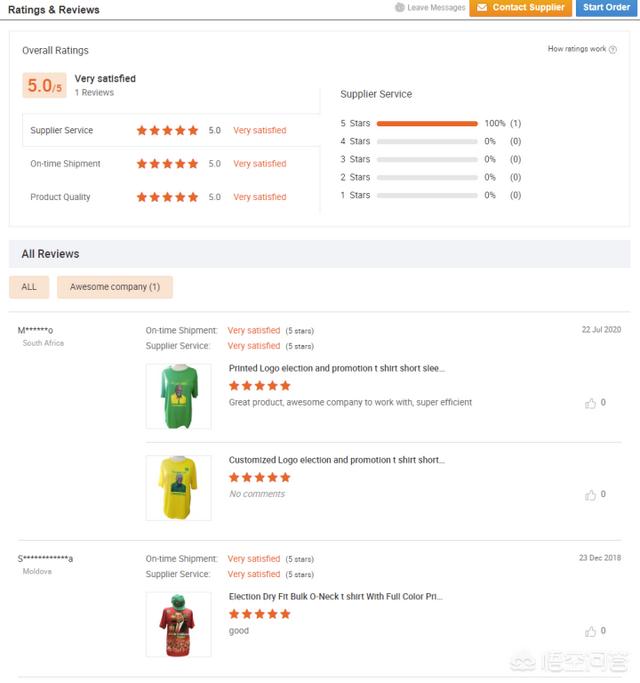The height and width of the screenshot is (683, 640).
Task: Like the 'No comments' review with thumbs-up
Action: 591,494
